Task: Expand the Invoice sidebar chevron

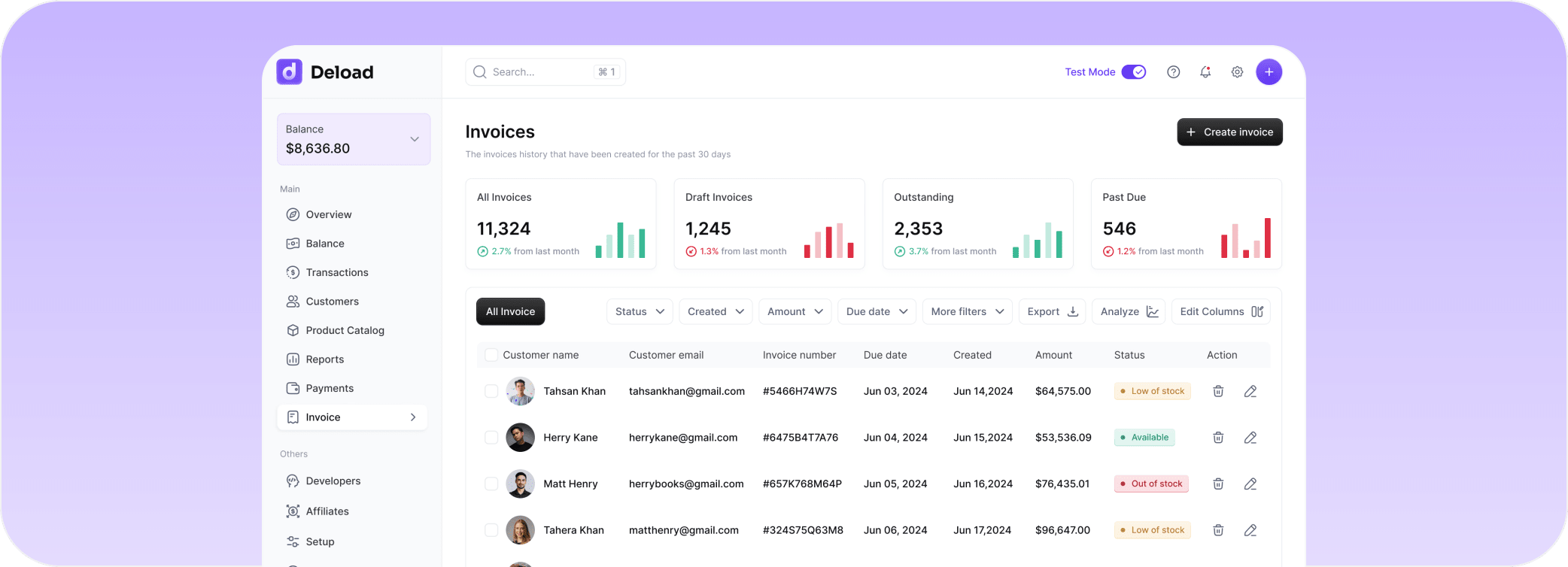Action: click(x=413, y=417)
